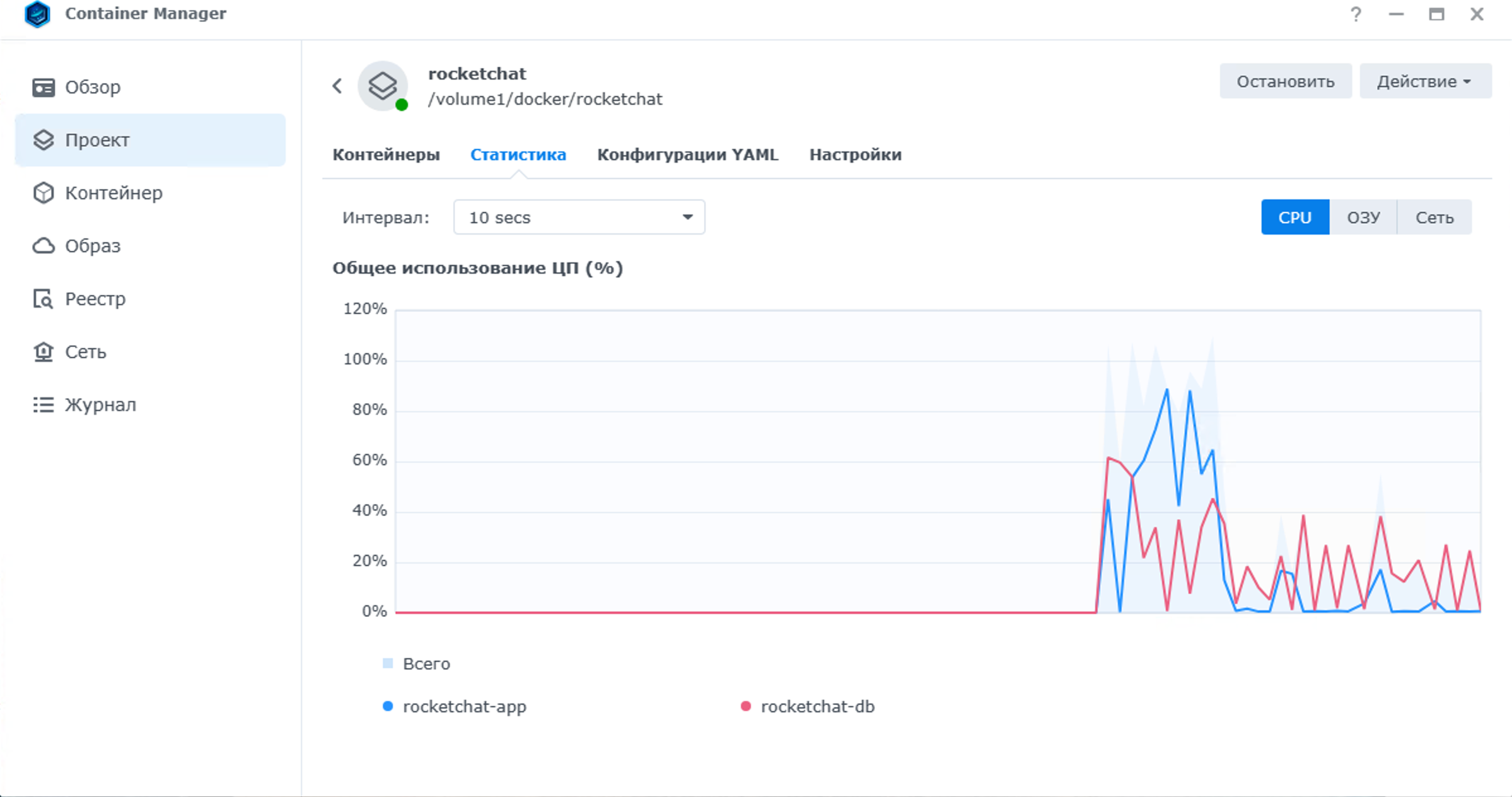The image size is (1512, 797).
Task: Go to Образ section in sidebar
Action: click(x=150, y=246)
